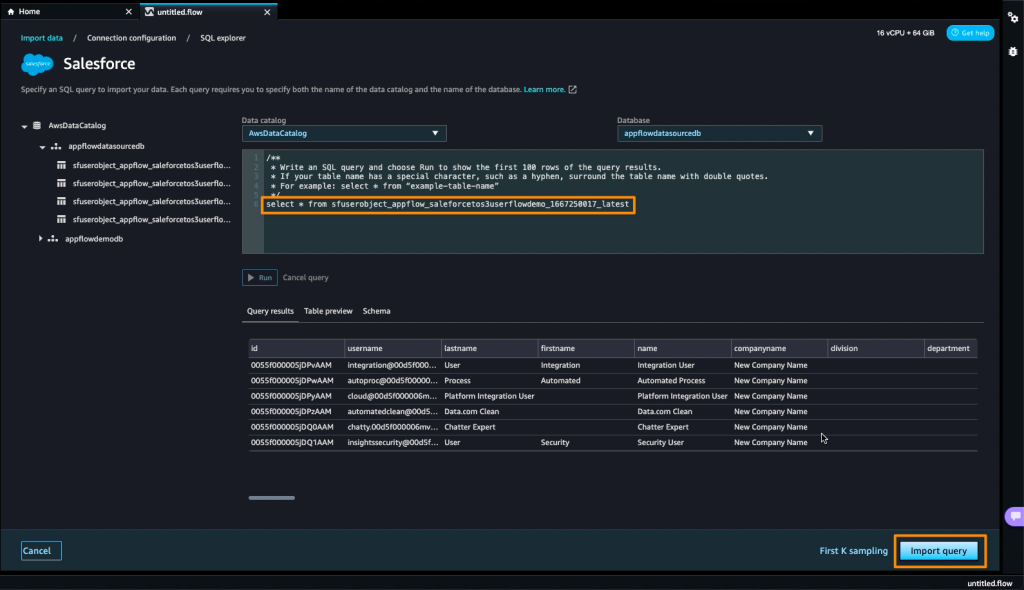Image resolution: width=1024 pixels, height=590 pixels.
Task: Collapse the appflowdatasourcedb tree node
Action: [x=42, y=146]
